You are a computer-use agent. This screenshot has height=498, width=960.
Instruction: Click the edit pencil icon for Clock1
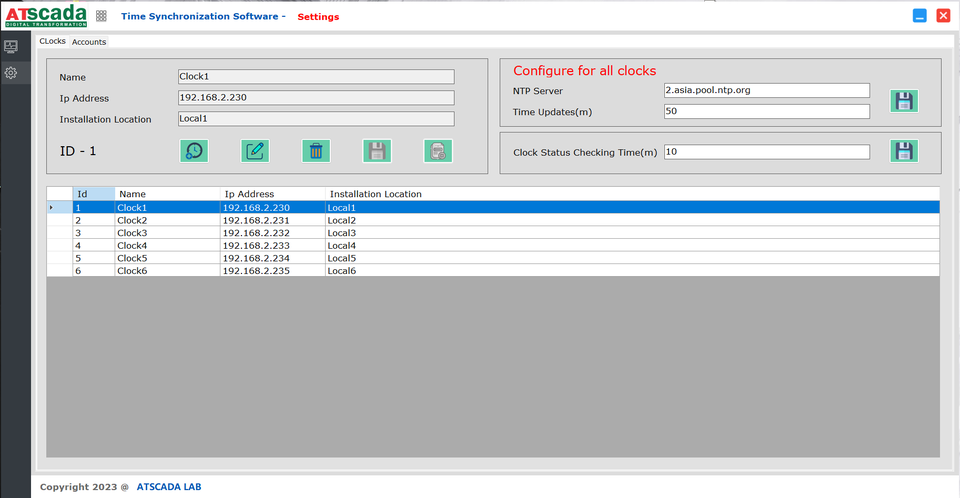click(x=255, y=151)
